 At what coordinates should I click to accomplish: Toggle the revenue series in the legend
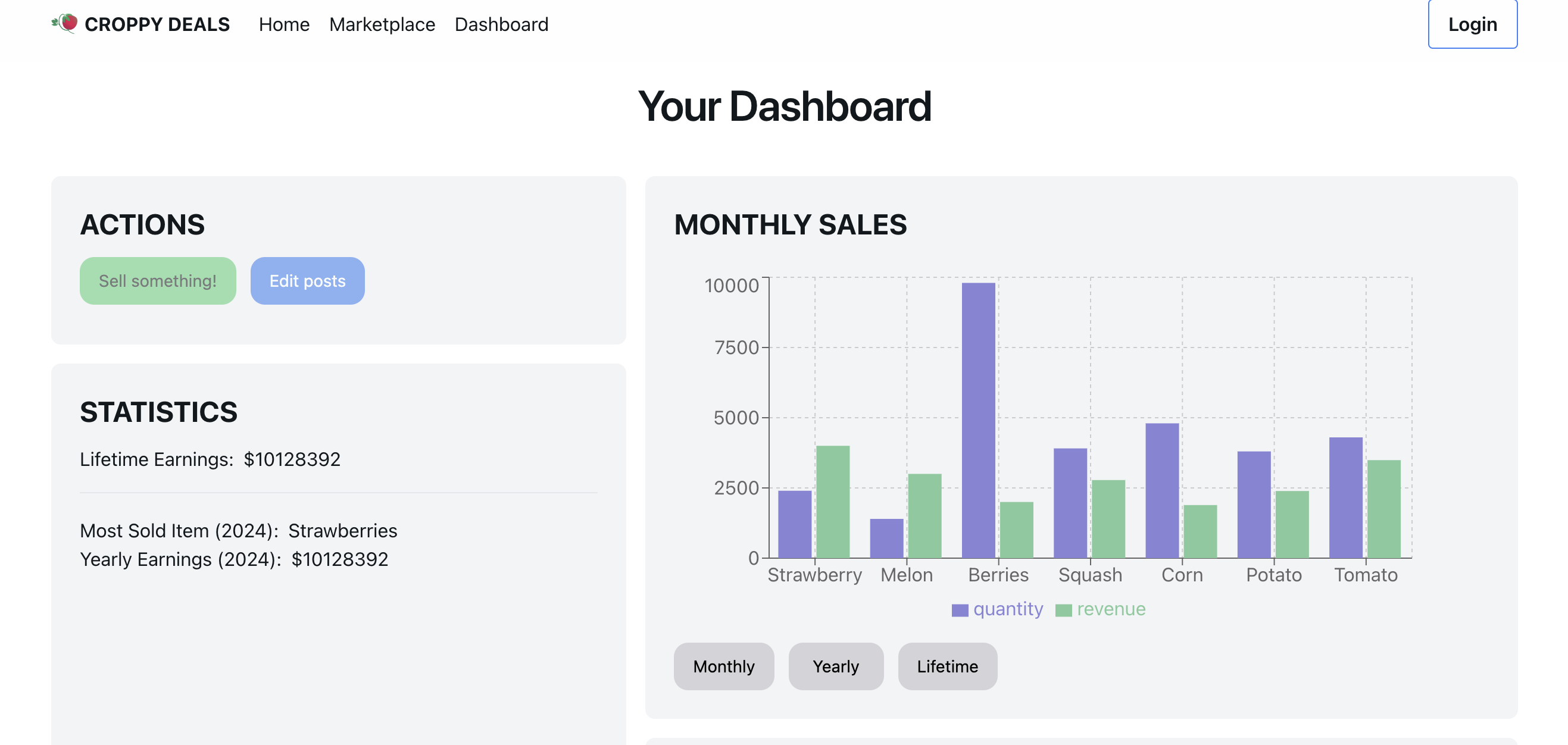(1111, 609)
